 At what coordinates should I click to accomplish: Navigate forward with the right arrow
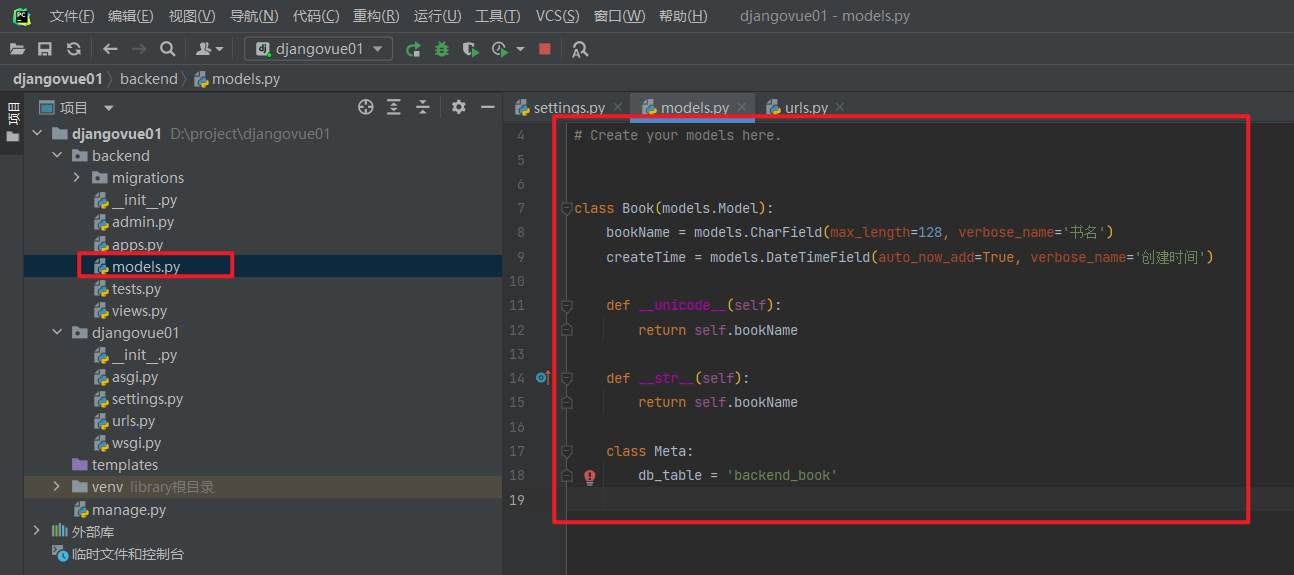click(139, 48)
